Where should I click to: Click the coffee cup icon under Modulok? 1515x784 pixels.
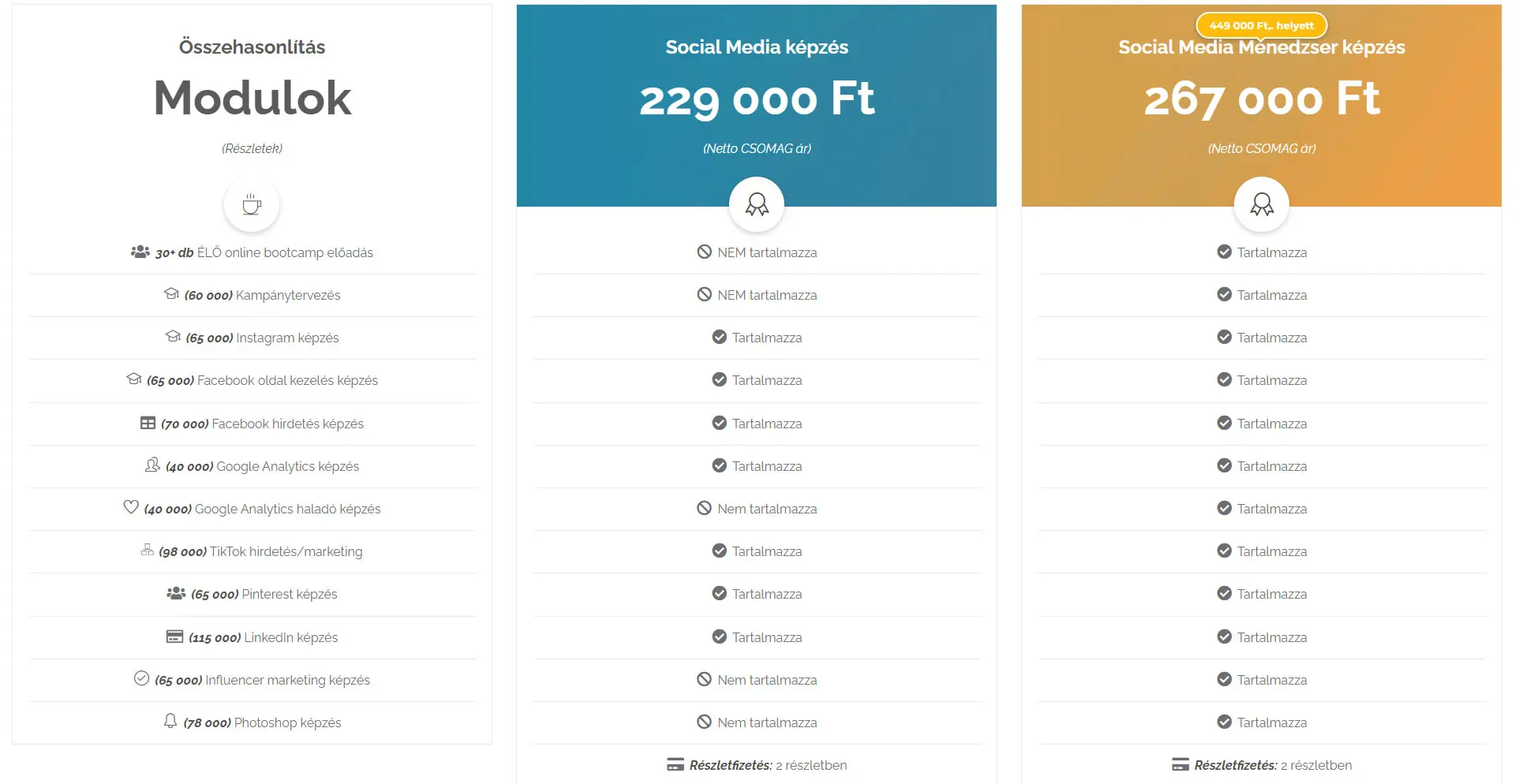(x=252, y=205)
